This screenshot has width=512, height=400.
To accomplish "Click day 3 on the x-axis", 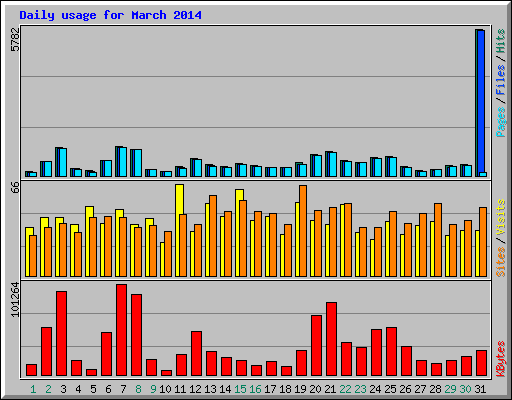I will pos(63,389).
